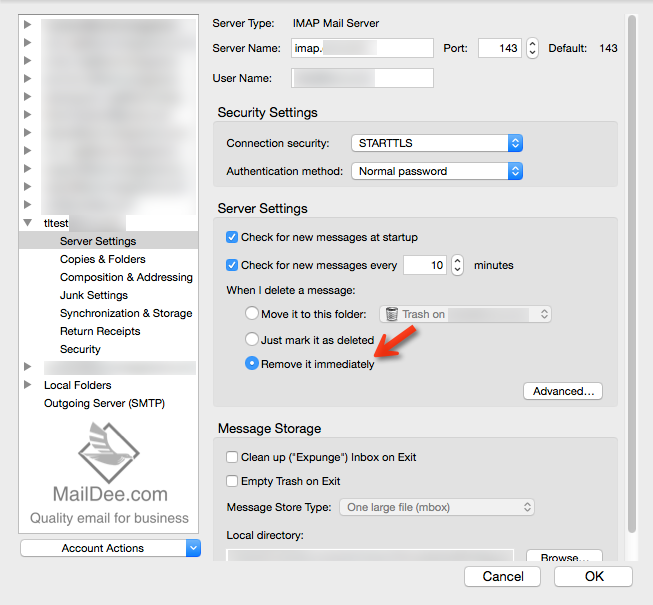Select Server Settings in sidebar

[98, 241]
